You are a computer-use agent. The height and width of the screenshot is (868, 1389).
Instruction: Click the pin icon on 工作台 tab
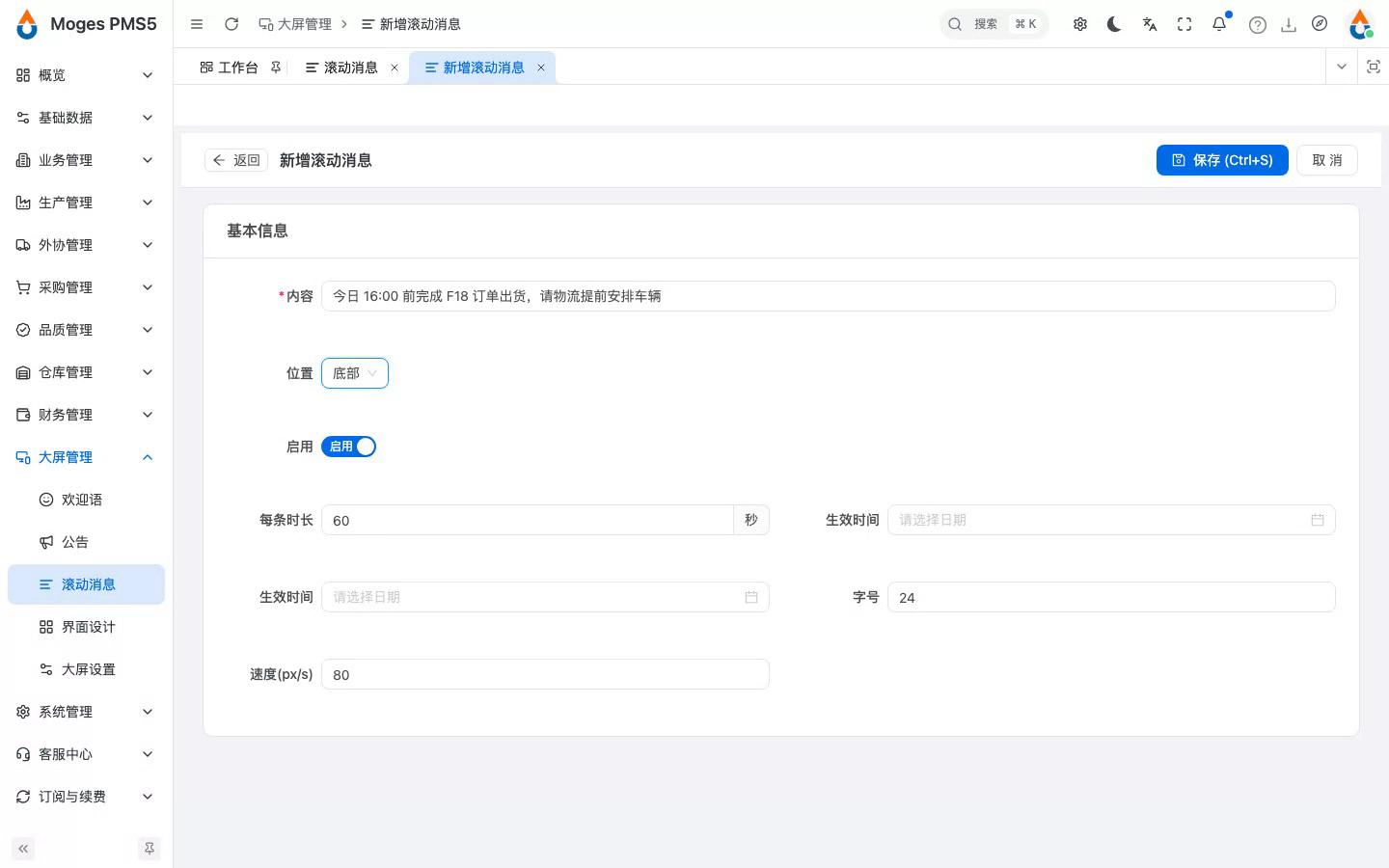pyautogui.click(x=276, y=68)
